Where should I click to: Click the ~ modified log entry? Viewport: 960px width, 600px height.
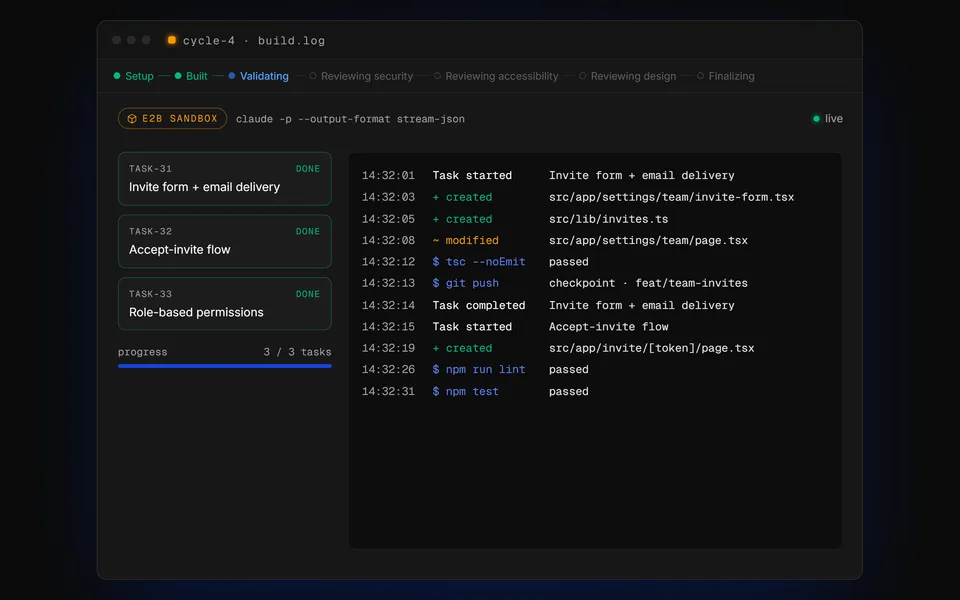(x=465, y=241)
